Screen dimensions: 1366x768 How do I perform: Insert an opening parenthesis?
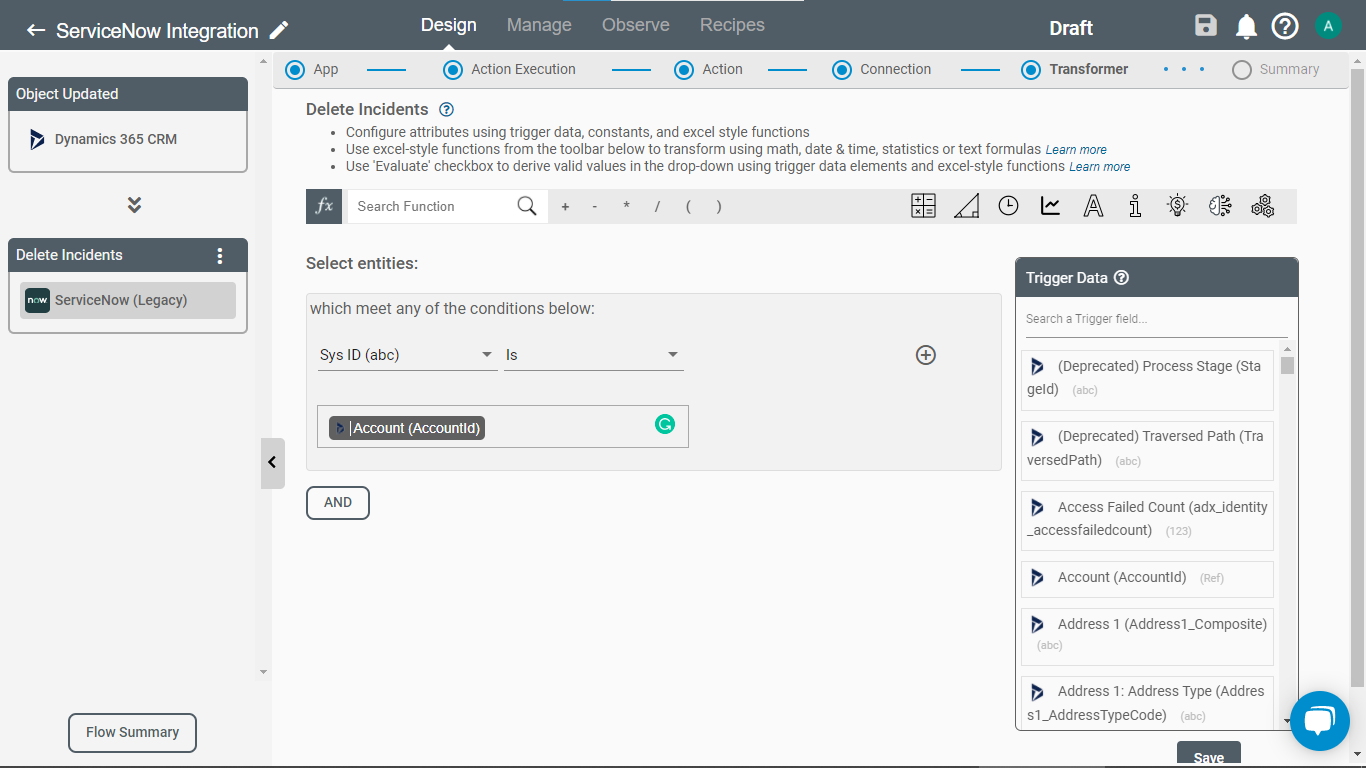click(x=688, y=207)
